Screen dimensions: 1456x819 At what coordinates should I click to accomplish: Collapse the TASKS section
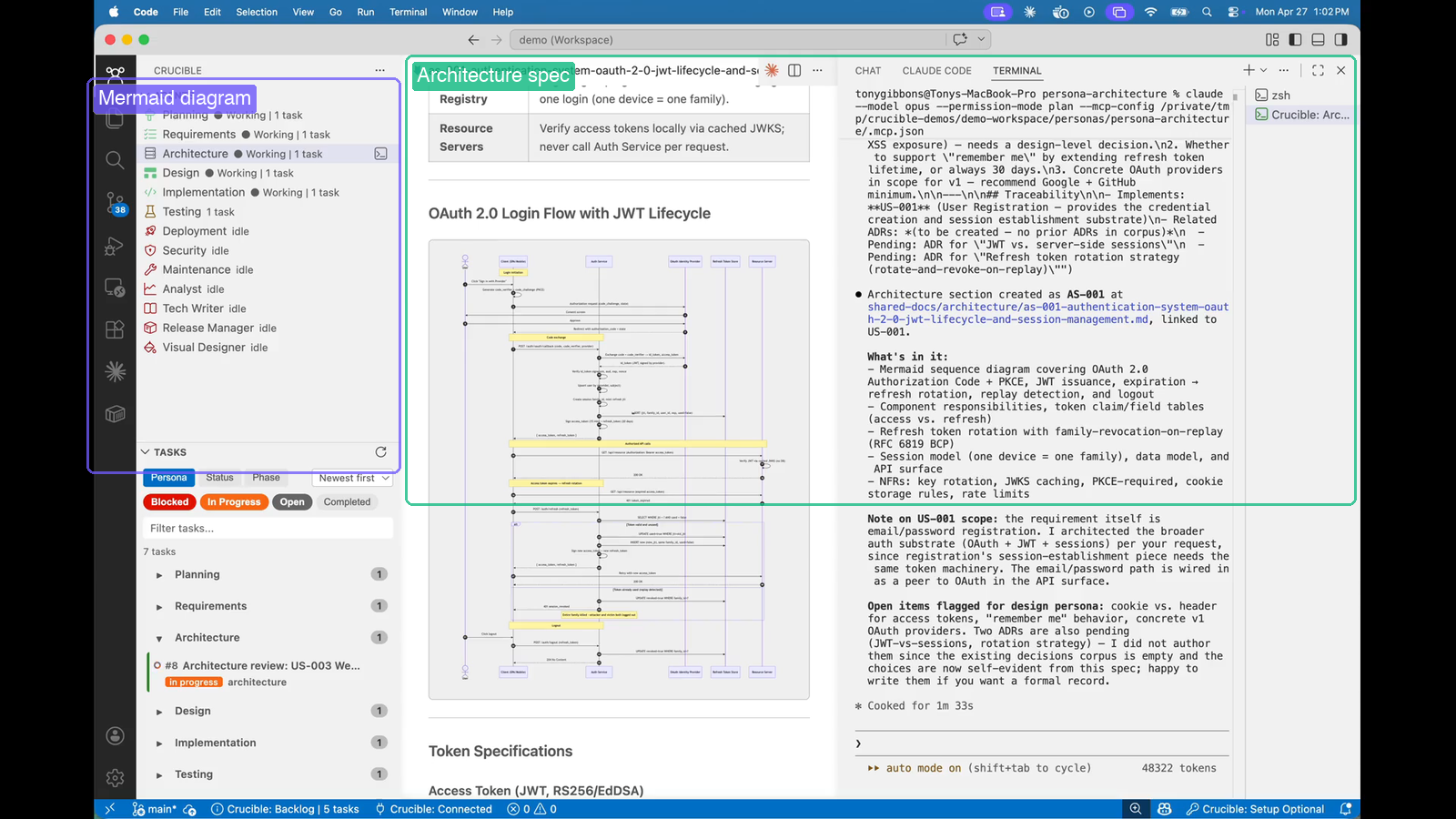145,451
